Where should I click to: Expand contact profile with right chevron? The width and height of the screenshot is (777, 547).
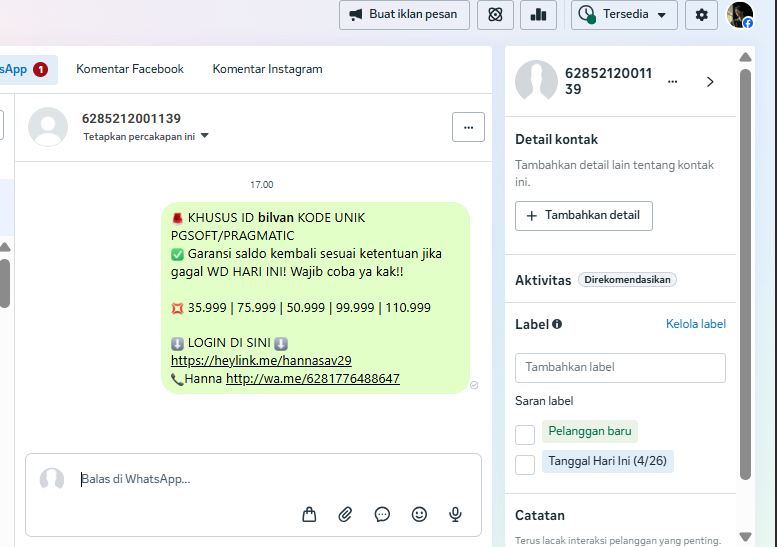coord(710,82)
